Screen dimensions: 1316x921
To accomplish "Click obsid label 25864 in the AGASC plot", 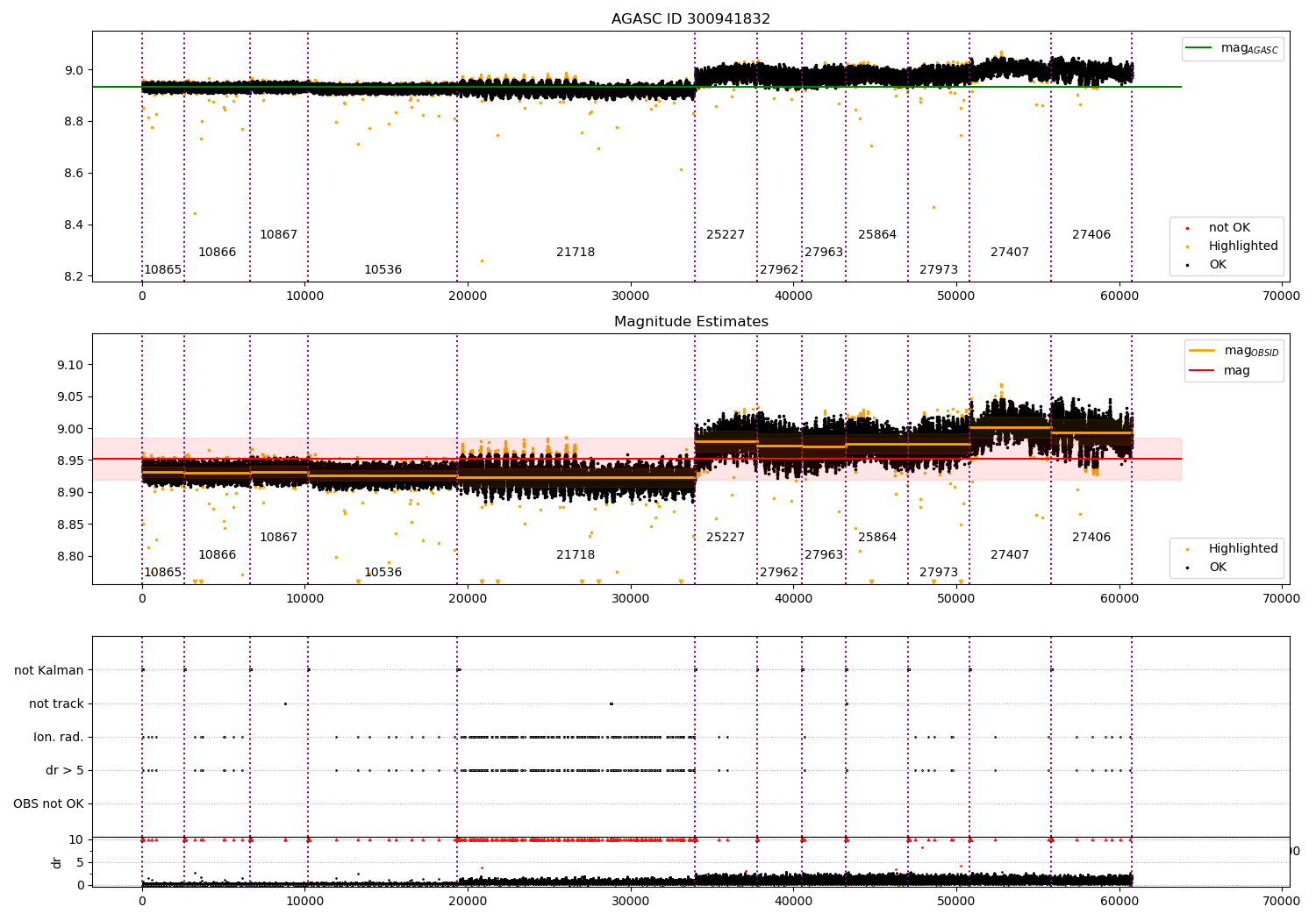I will 877,235.
